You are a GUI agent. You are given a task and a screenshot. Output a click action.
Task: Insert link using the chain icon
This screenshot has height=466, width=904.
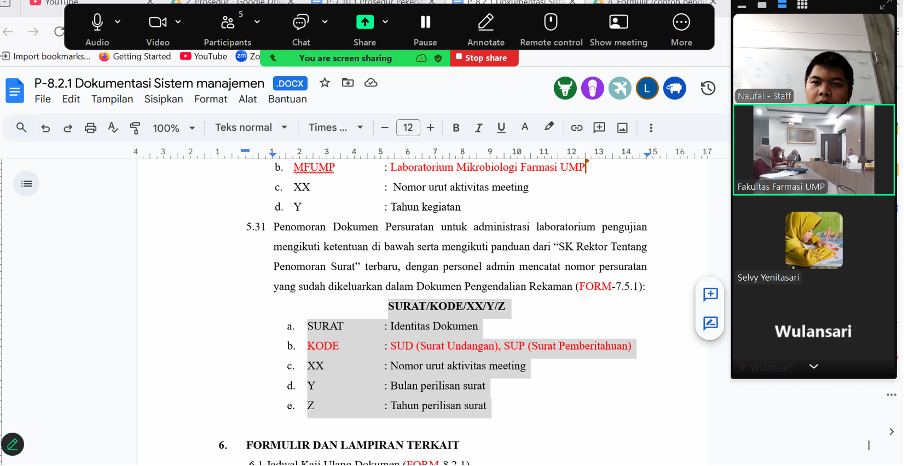(x=577, y=128)
